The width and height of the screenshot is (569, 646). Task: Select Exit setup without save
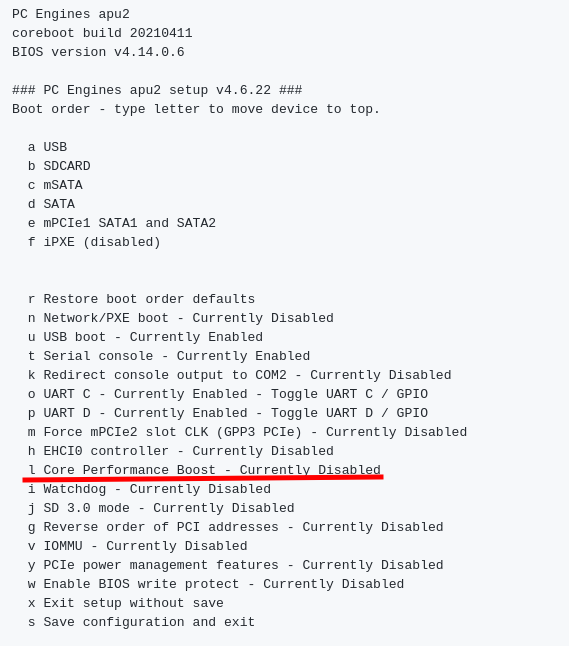pos(126,603)
